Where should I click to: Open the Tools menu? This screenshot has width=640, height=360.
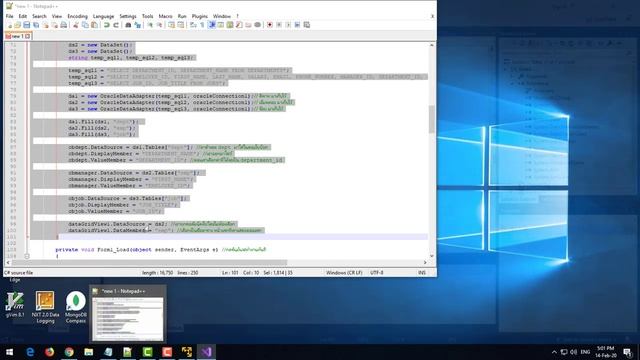tap(147, 16)
